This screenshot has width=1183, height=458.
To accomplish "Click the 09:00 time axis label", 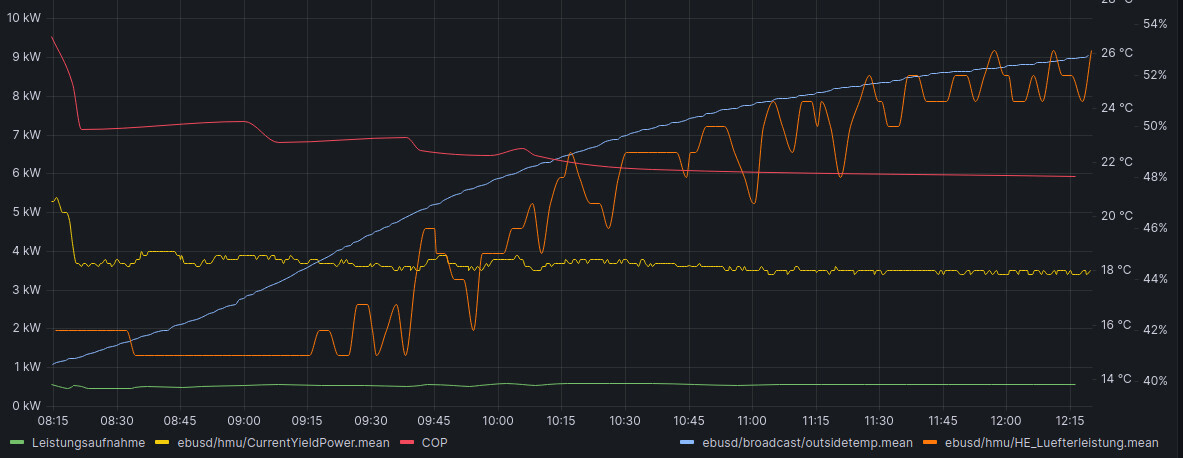I will click(244, 421).
